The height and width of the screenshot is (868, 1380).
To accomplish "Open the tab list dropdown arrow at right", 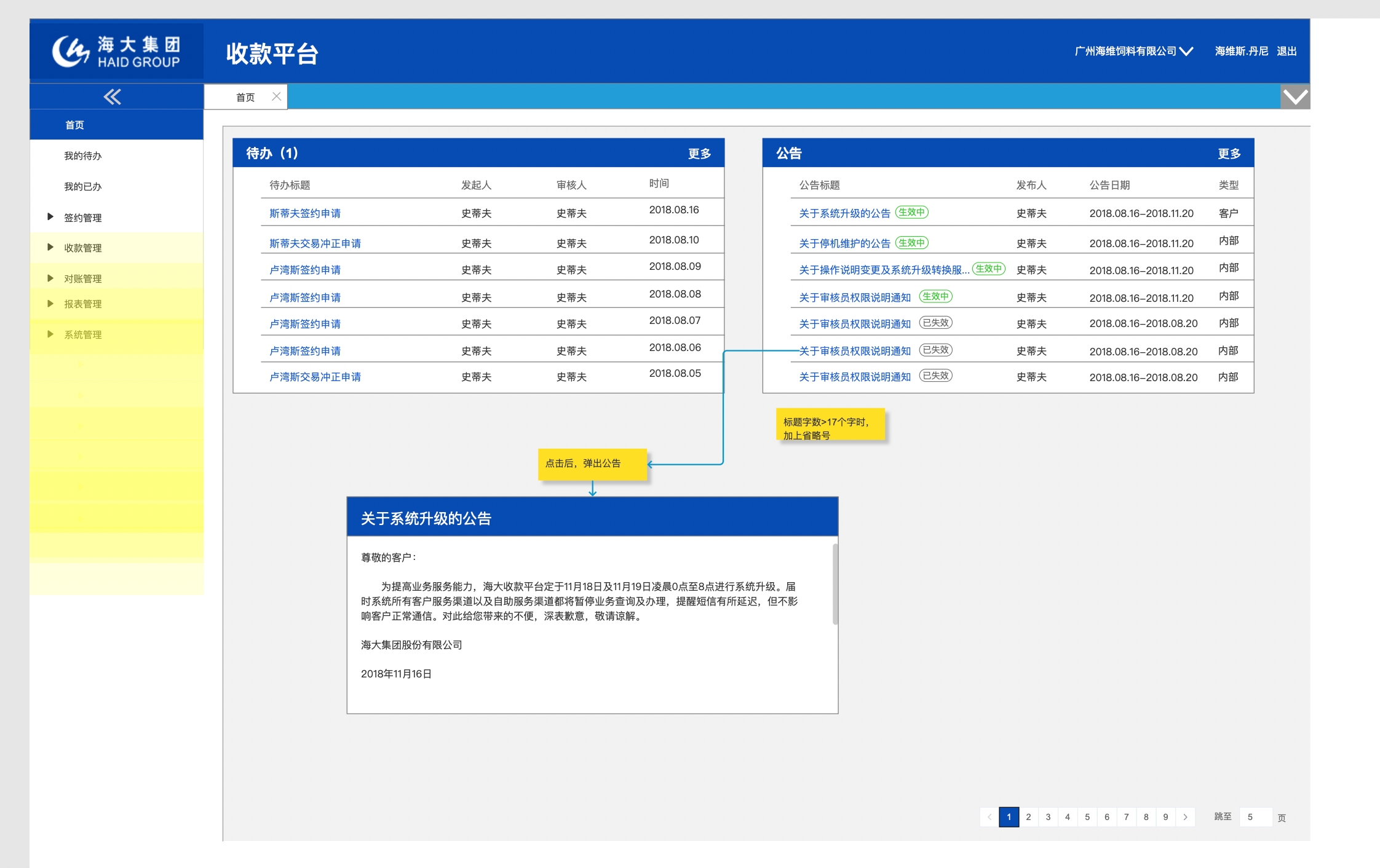I will (x=1295, y=97).
